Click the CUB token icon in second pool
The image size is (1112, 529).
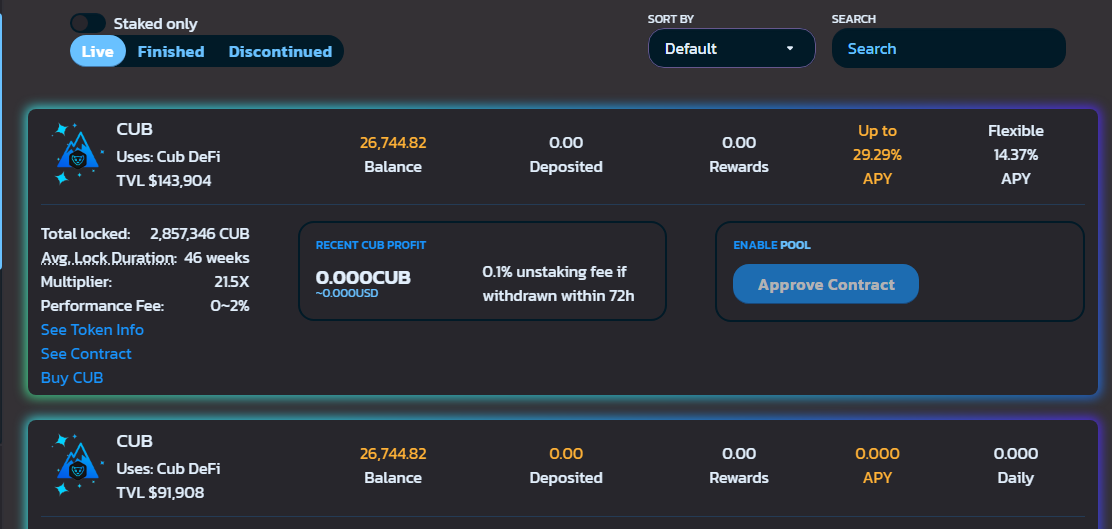77,465
